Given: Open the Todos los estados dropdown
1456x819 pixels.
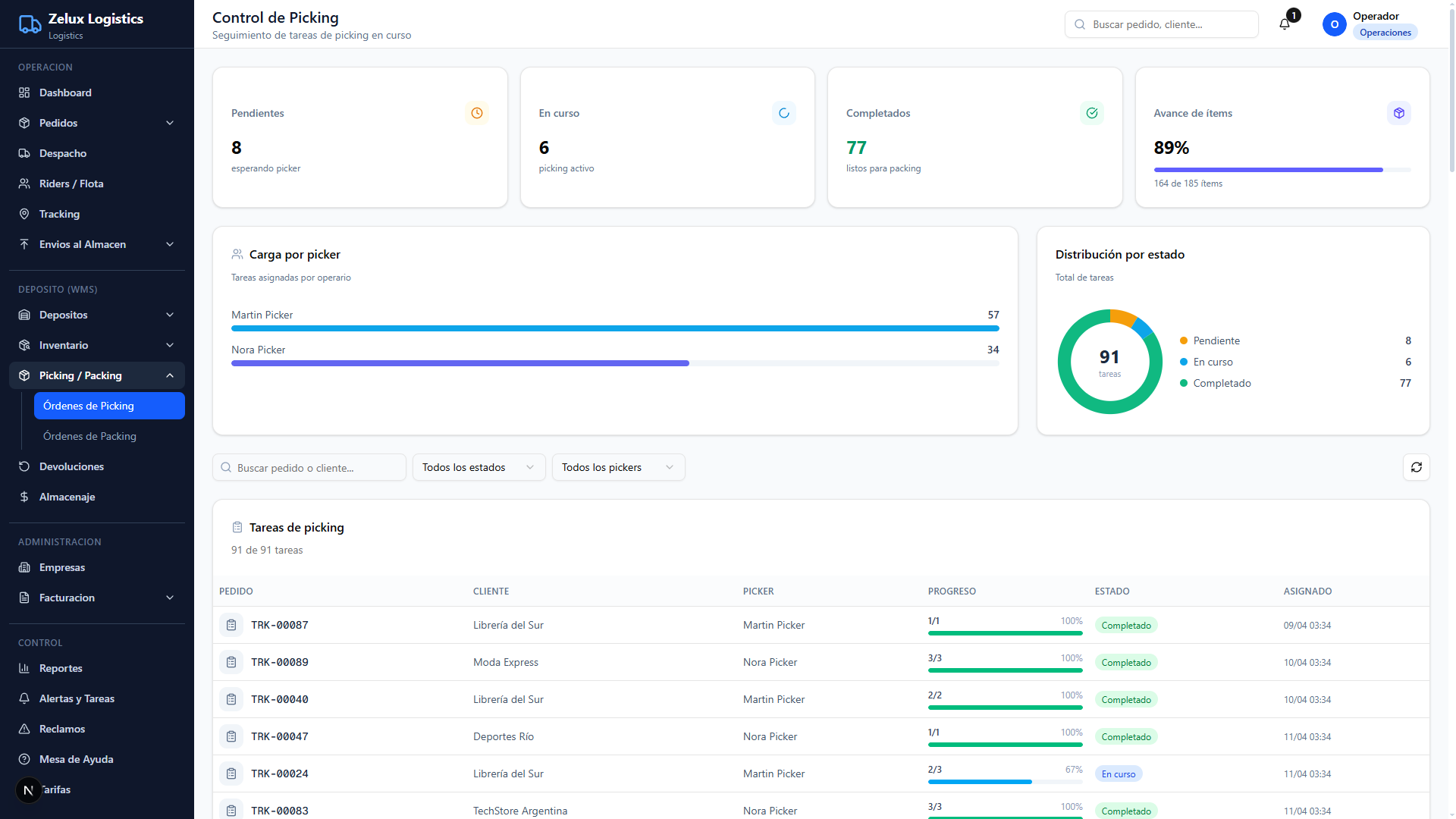Looking at the screenshot, I should [479, 467].
